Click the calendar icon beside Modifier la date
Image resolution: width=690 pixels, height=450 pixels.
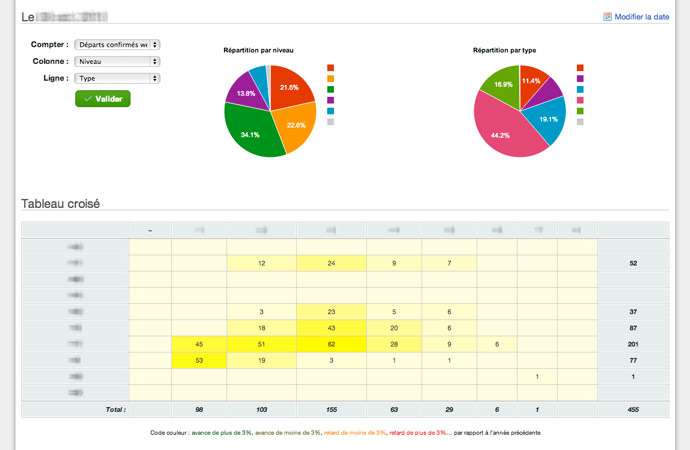pyautogui.click(x=607, y=17)
